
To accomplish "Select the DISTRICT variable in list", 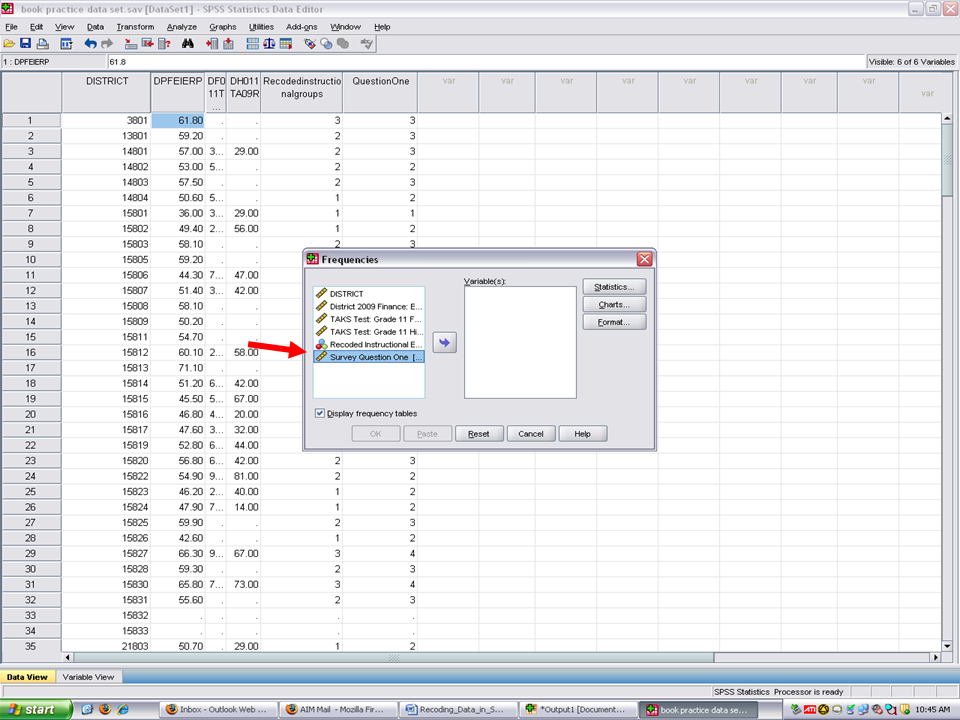I will tap(346, 294).
